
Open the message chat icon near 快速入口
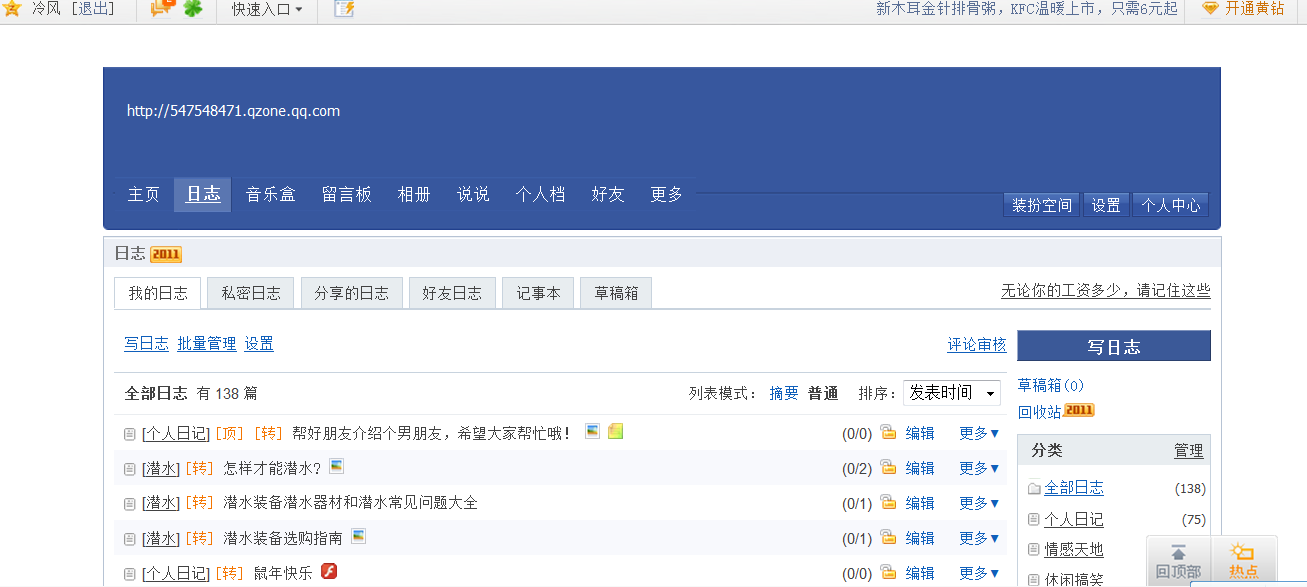(x=163, y=10)
